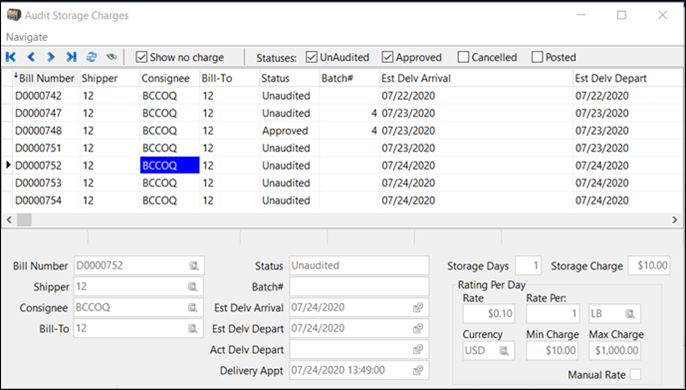Screen dimensions: 686x390
Task: Refresh the storage charges grid
Action: 91,57
